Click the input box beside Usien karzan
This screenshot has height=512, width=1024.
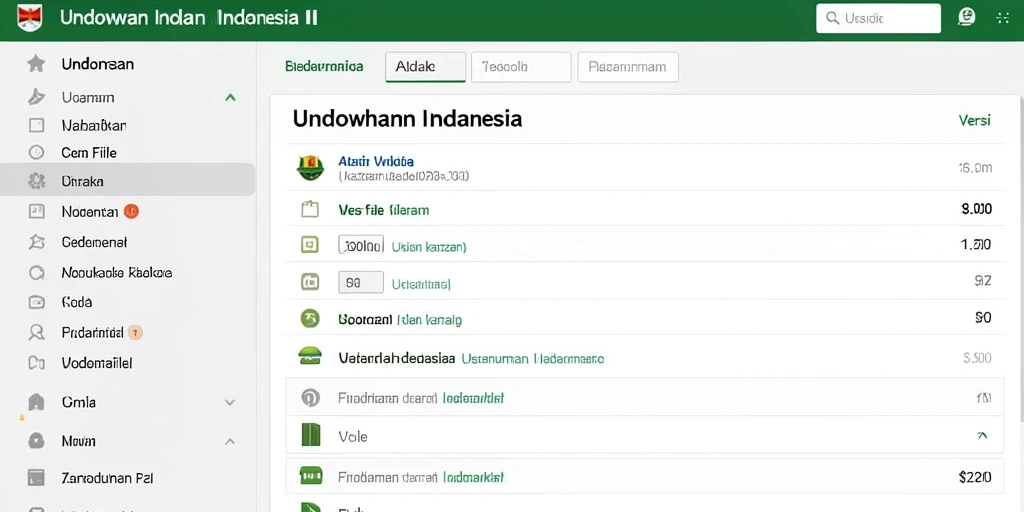(361, 246)
